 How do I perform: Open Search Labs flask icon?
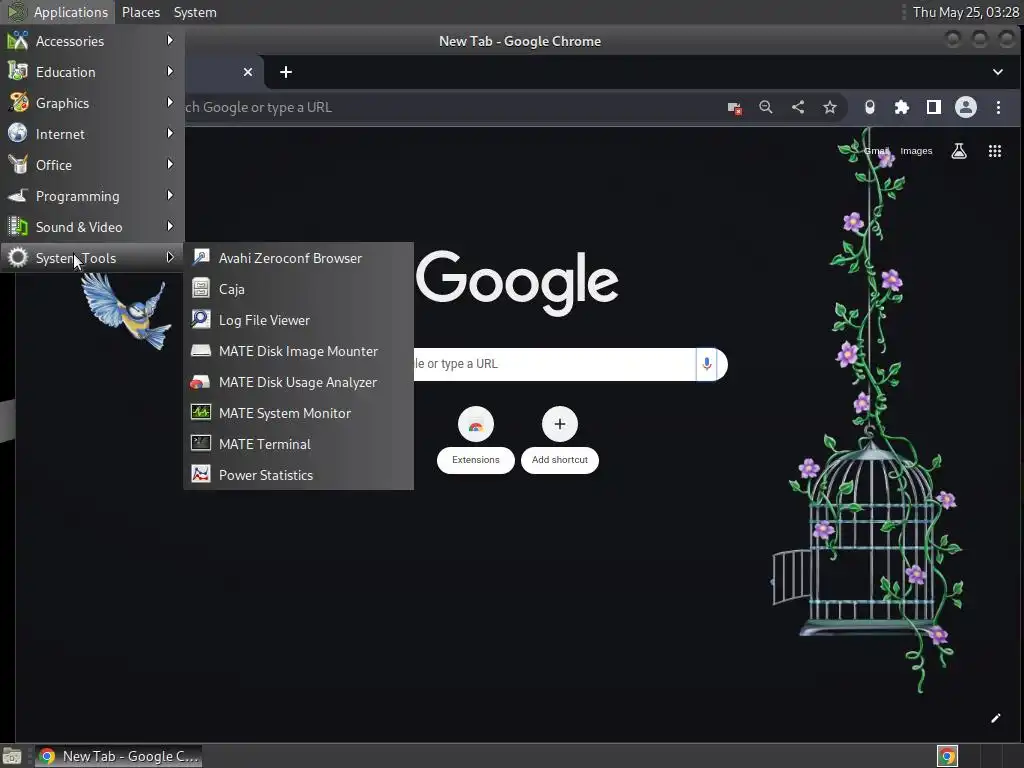tap(959, 152)
